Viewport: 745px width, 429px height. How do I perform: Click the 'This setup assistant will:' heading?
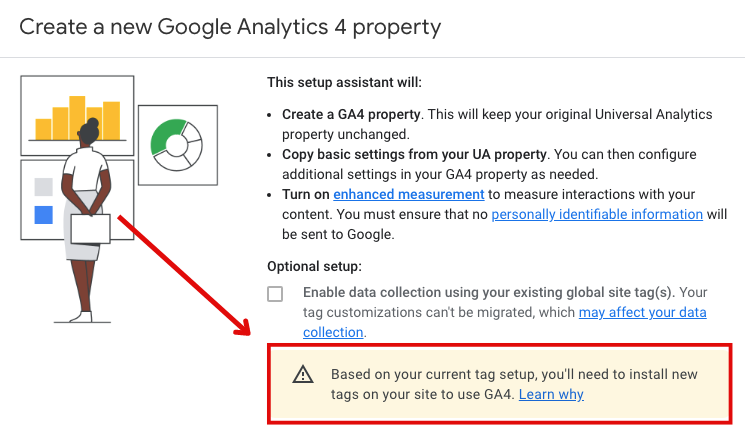pyautogui.click(x=344, y=82)
